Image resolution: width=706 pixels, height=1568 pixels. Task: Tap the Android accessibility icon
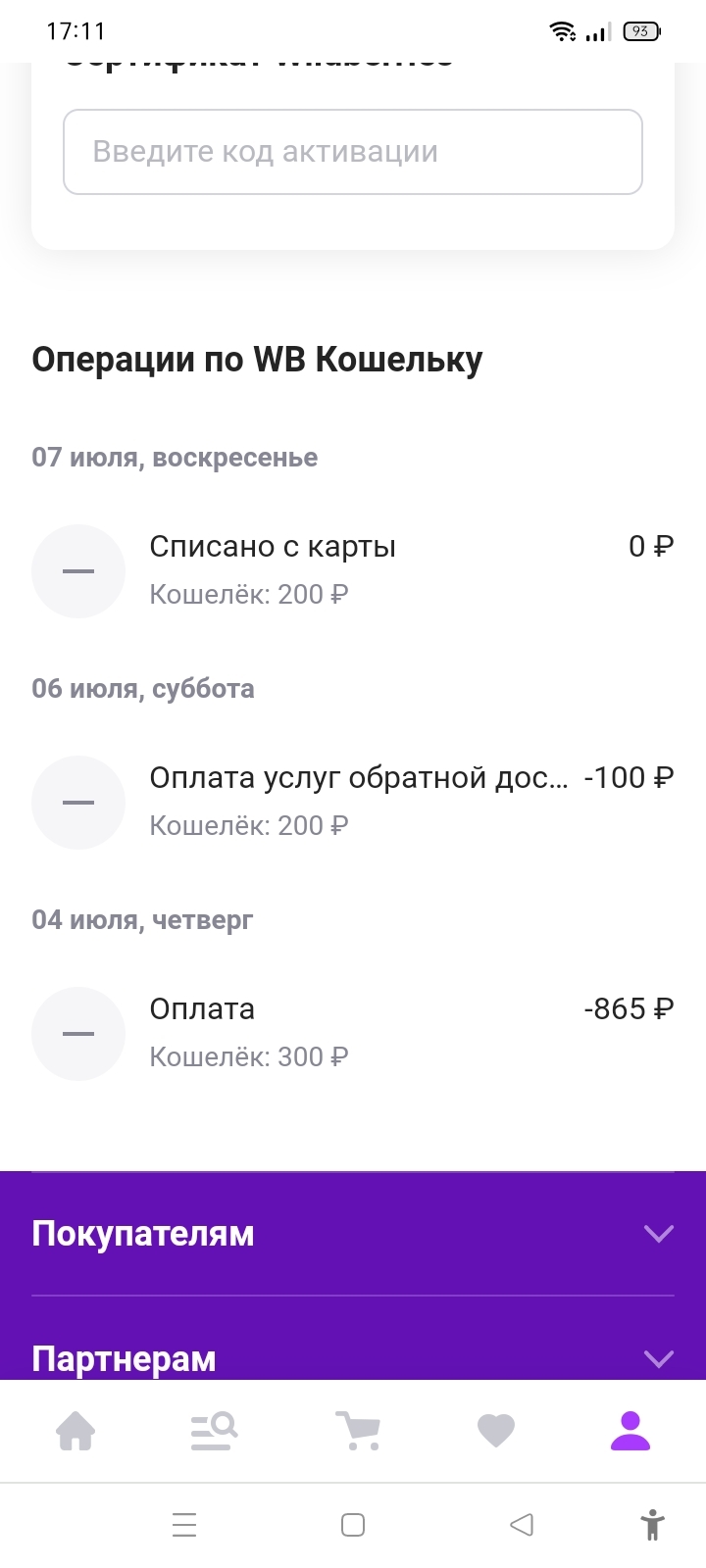[652, 1525]
